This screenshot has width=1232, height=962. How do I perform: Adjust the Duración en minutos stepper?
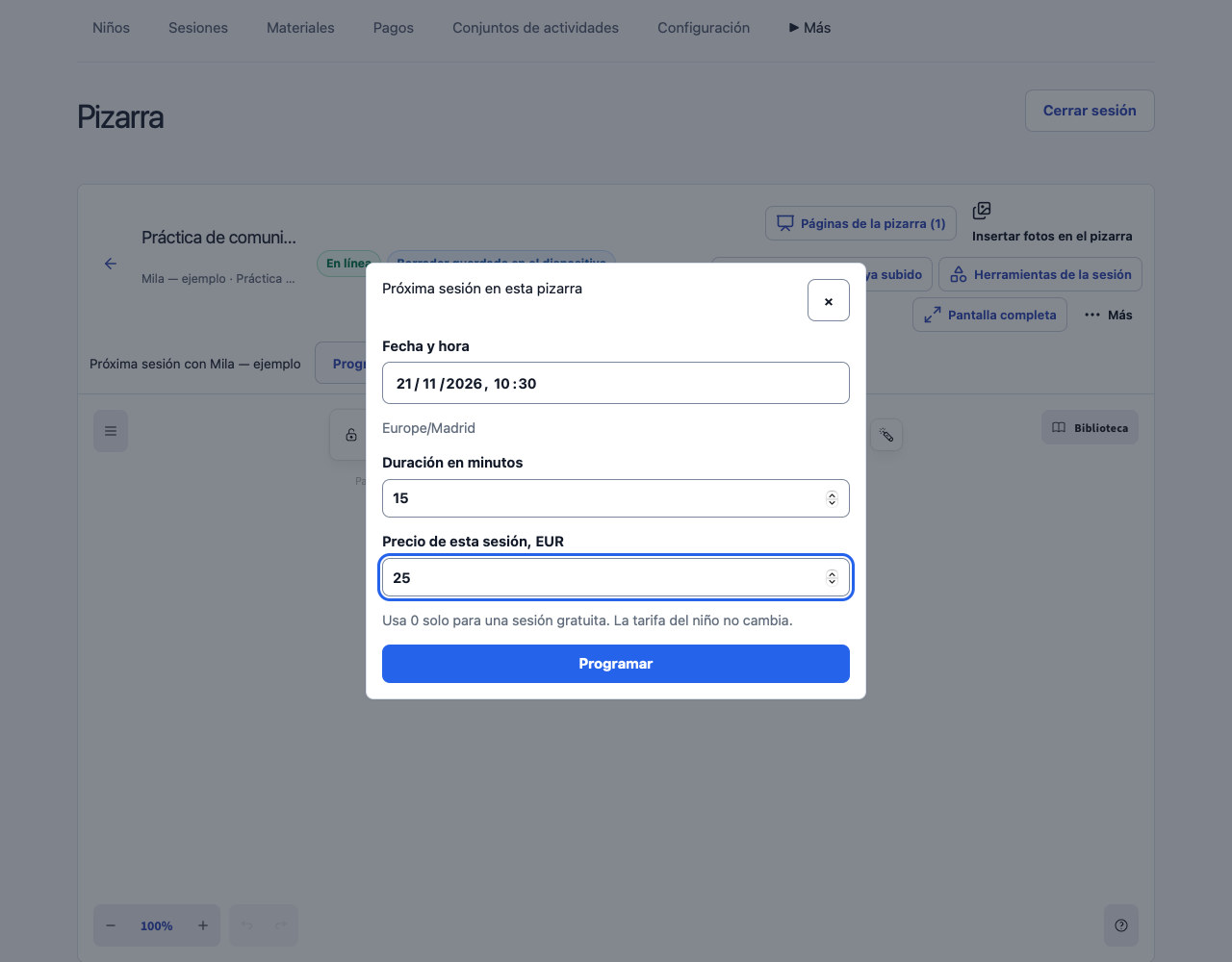(832, 498)
